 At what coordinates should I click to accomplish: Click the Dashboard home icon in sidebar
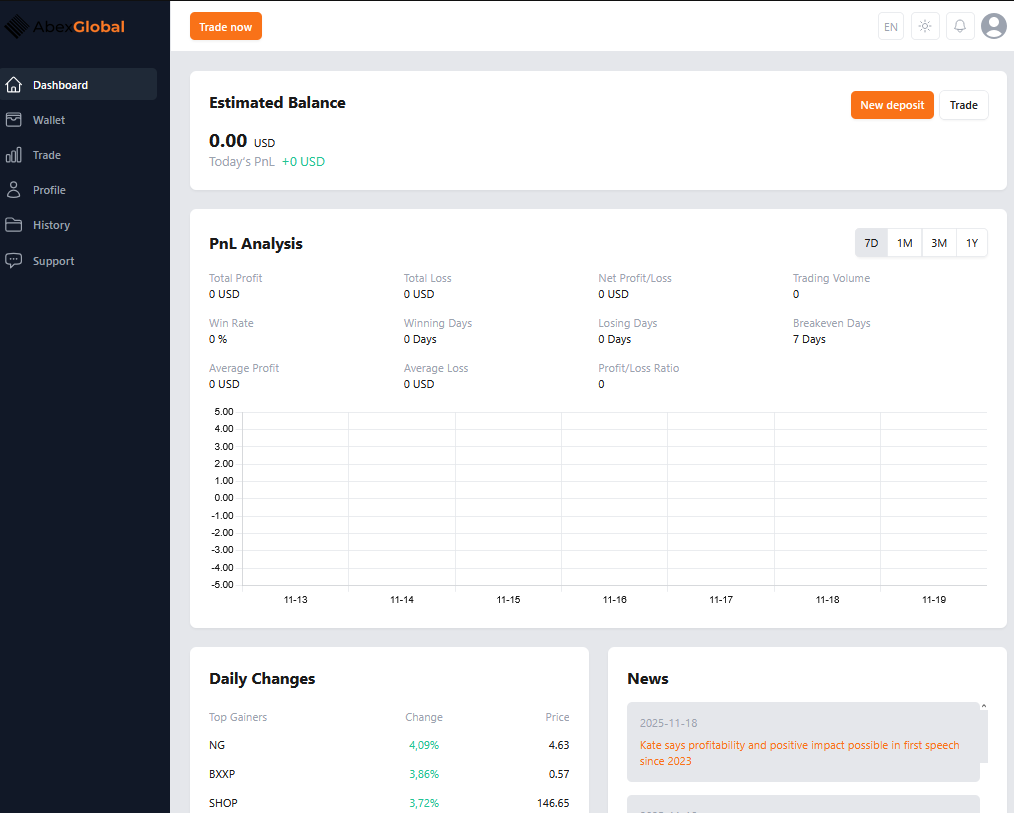14,85
